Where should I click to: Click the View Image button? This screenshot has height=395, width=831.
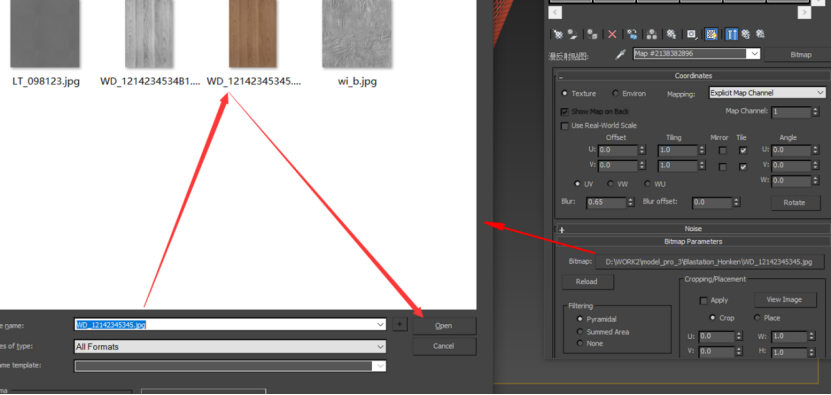(784, 300)
